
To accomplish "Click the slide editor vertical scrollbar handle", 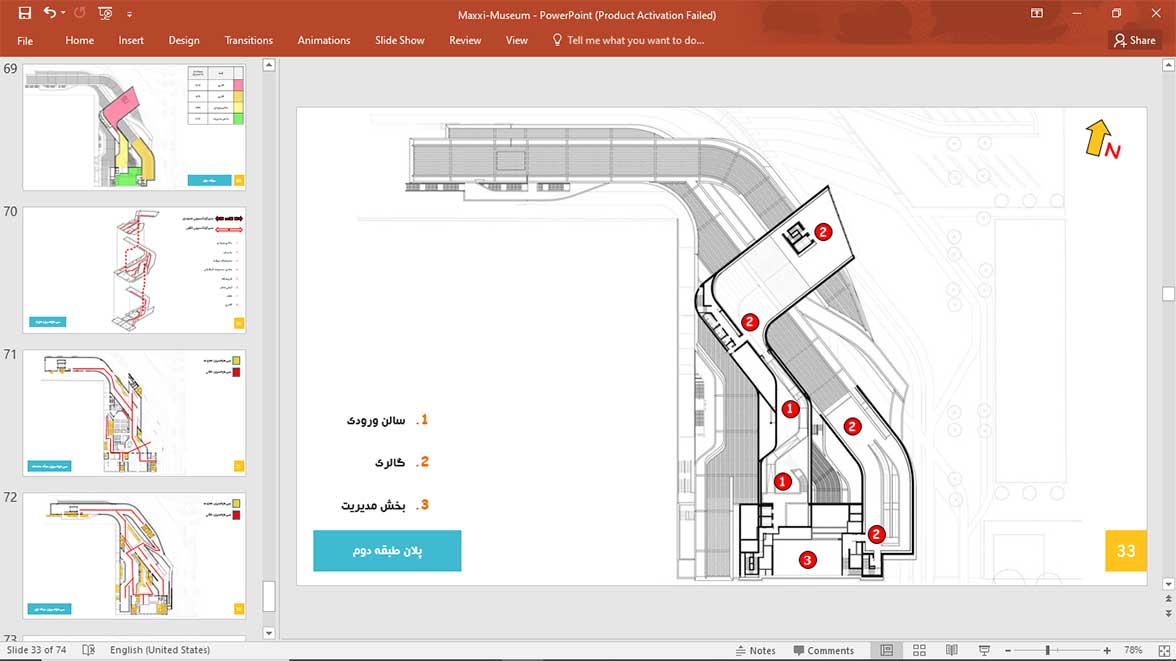I will [1168, 293].
